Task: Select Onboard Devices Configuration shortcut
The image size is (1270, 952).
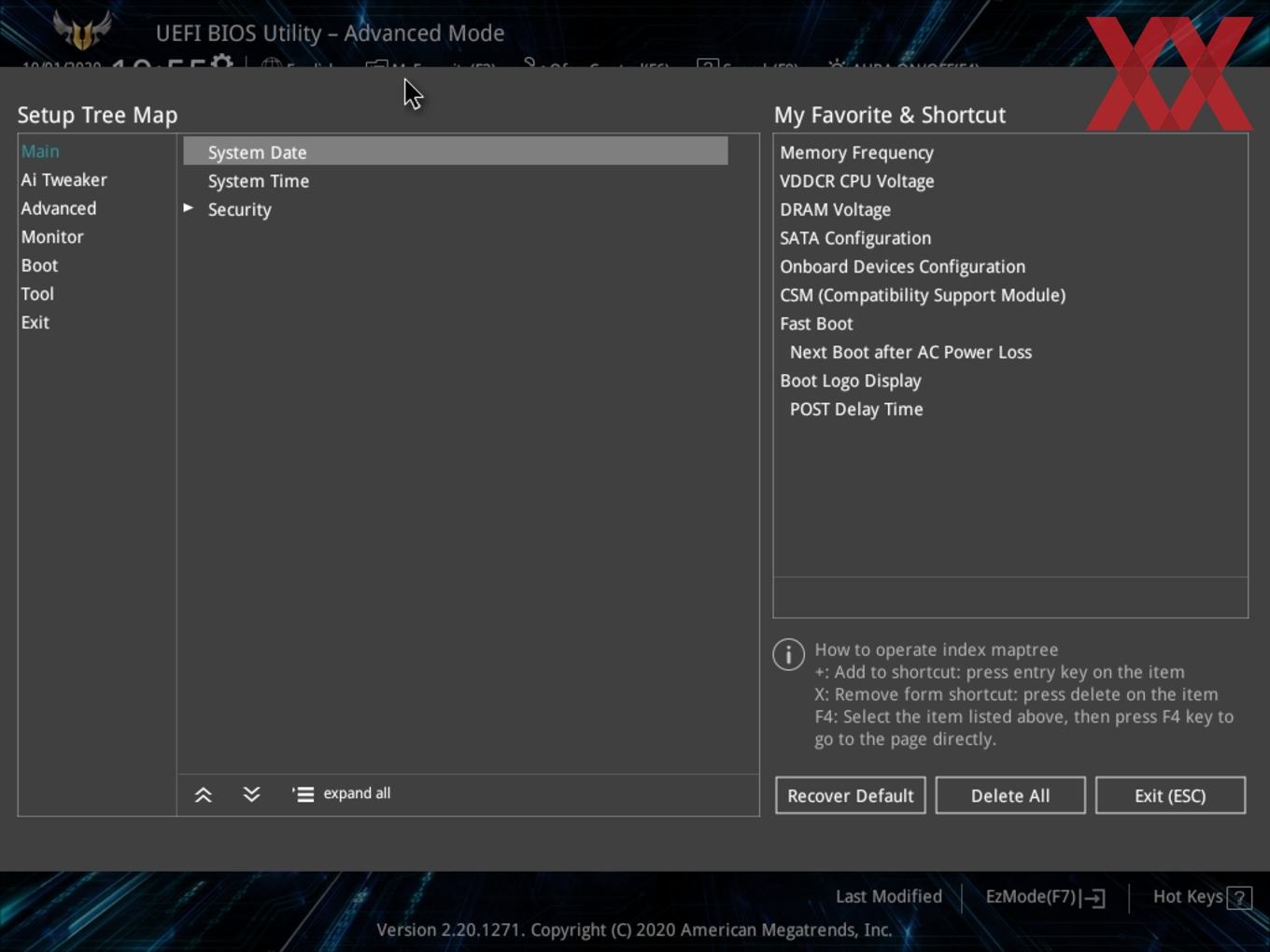Action: click(x=902, y=267)
